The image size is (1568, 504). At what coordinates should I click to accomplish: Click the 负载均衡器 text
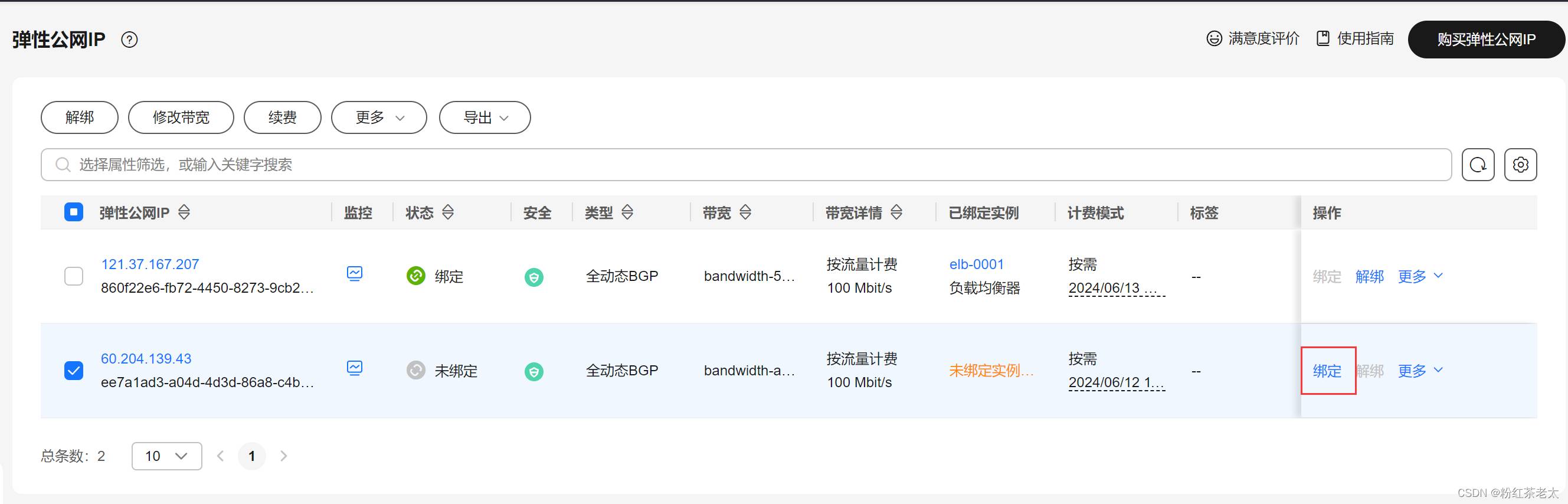pos(984,288)
